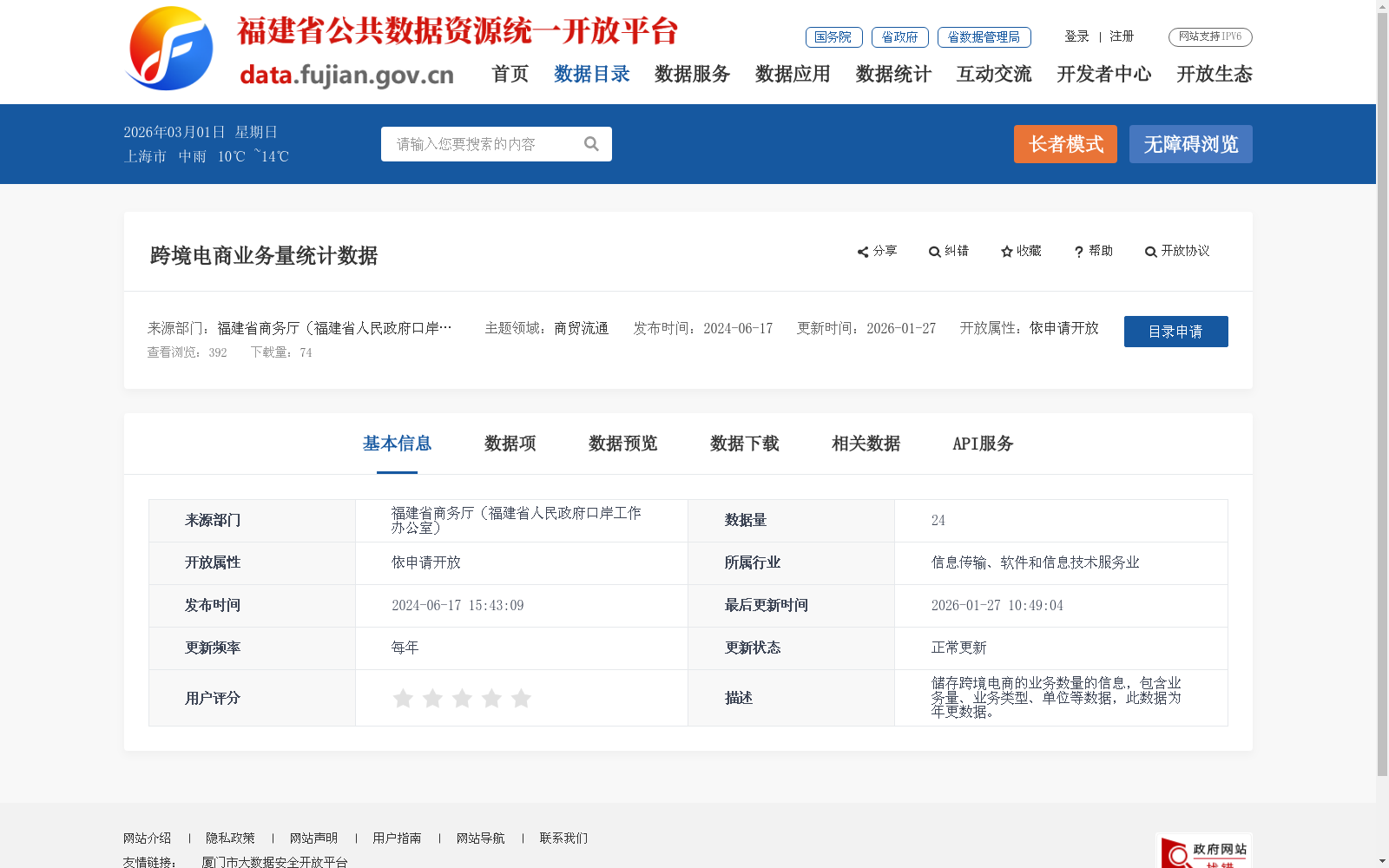Switch to the 数据下载 tab

pos(745,444)
